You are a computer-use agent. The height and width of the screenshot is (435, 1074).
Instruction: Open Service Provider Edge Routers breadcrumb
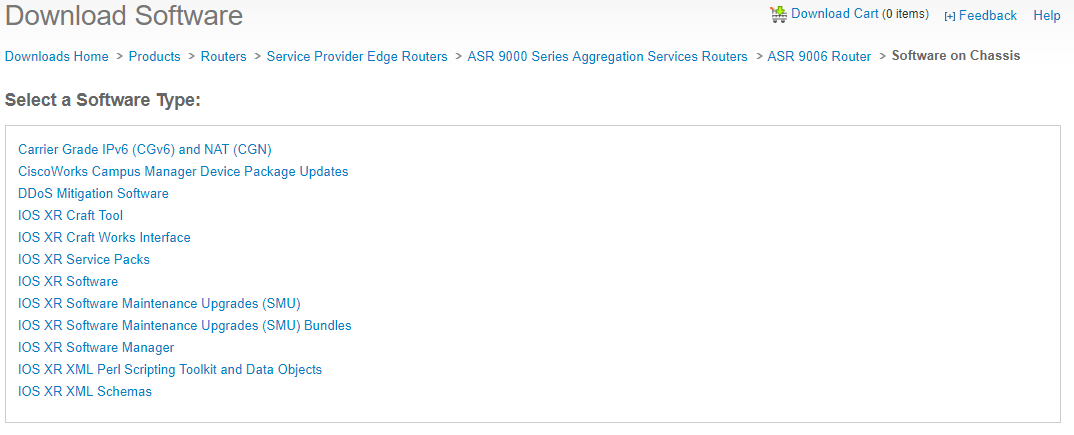pos(357,57)
